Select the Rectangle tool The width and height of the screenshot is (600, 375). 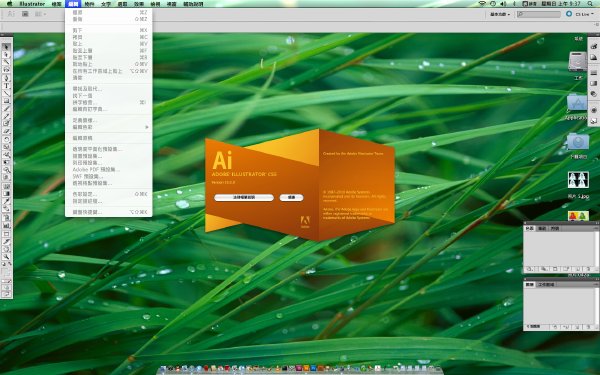(x=6, y=101)
